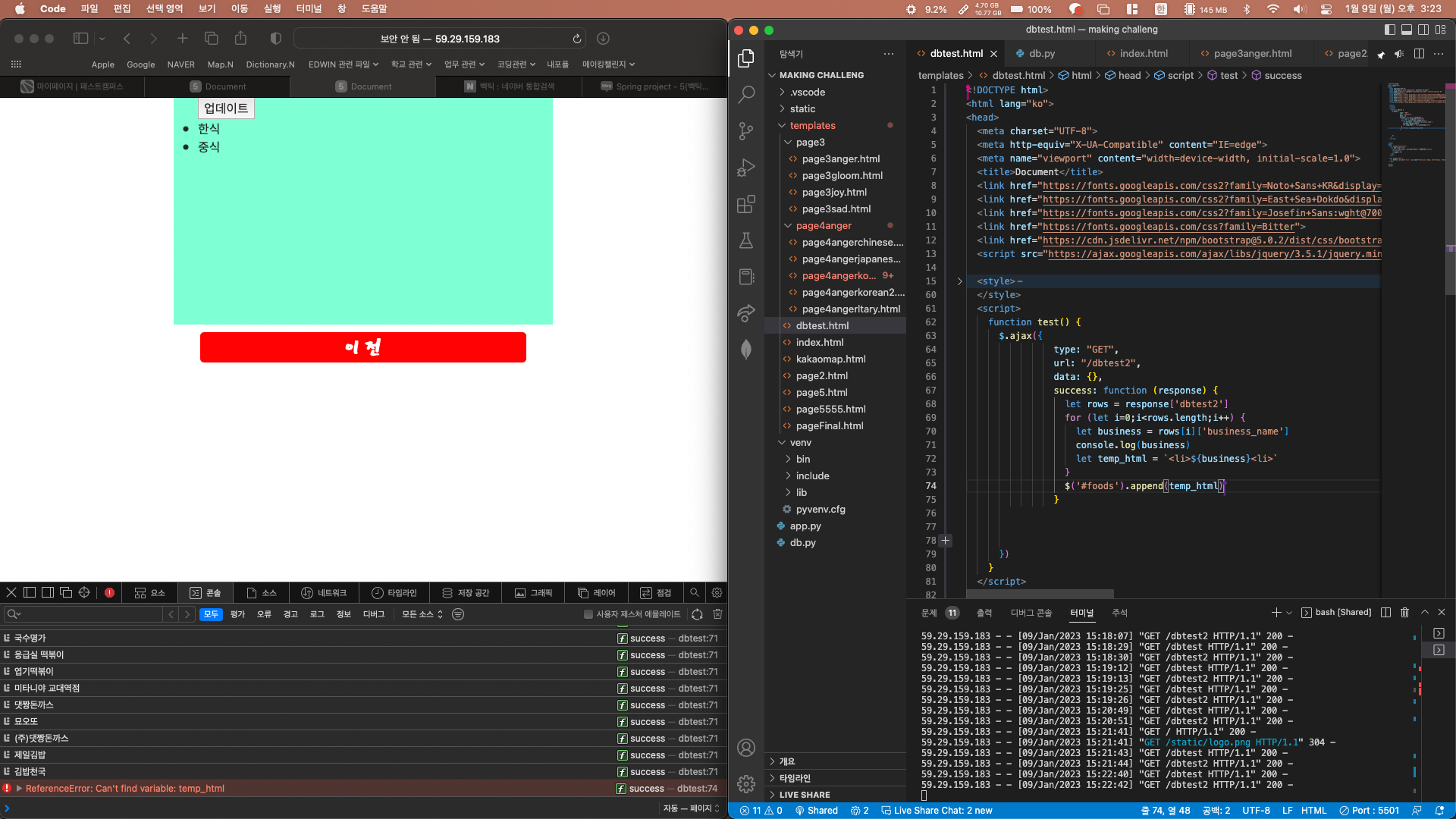Click the Safari address bar

[x=440, y=39]
